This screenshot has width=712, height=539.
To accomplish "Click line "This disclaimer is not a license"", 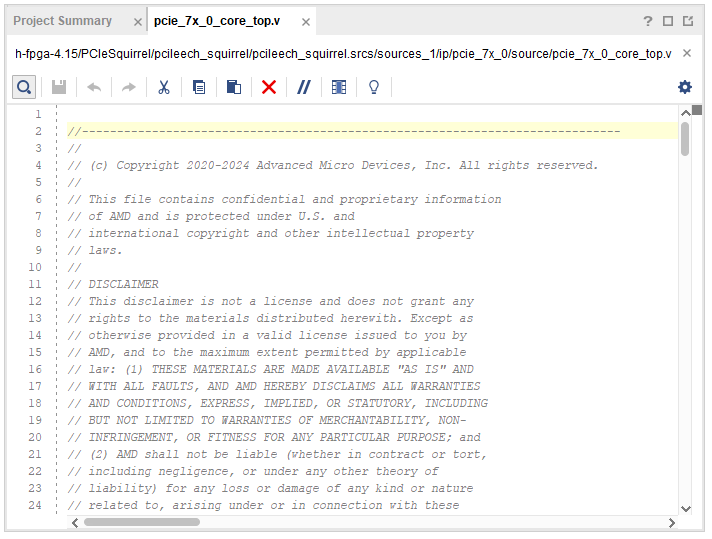I will pyautogui.click(x=271, y=301).
